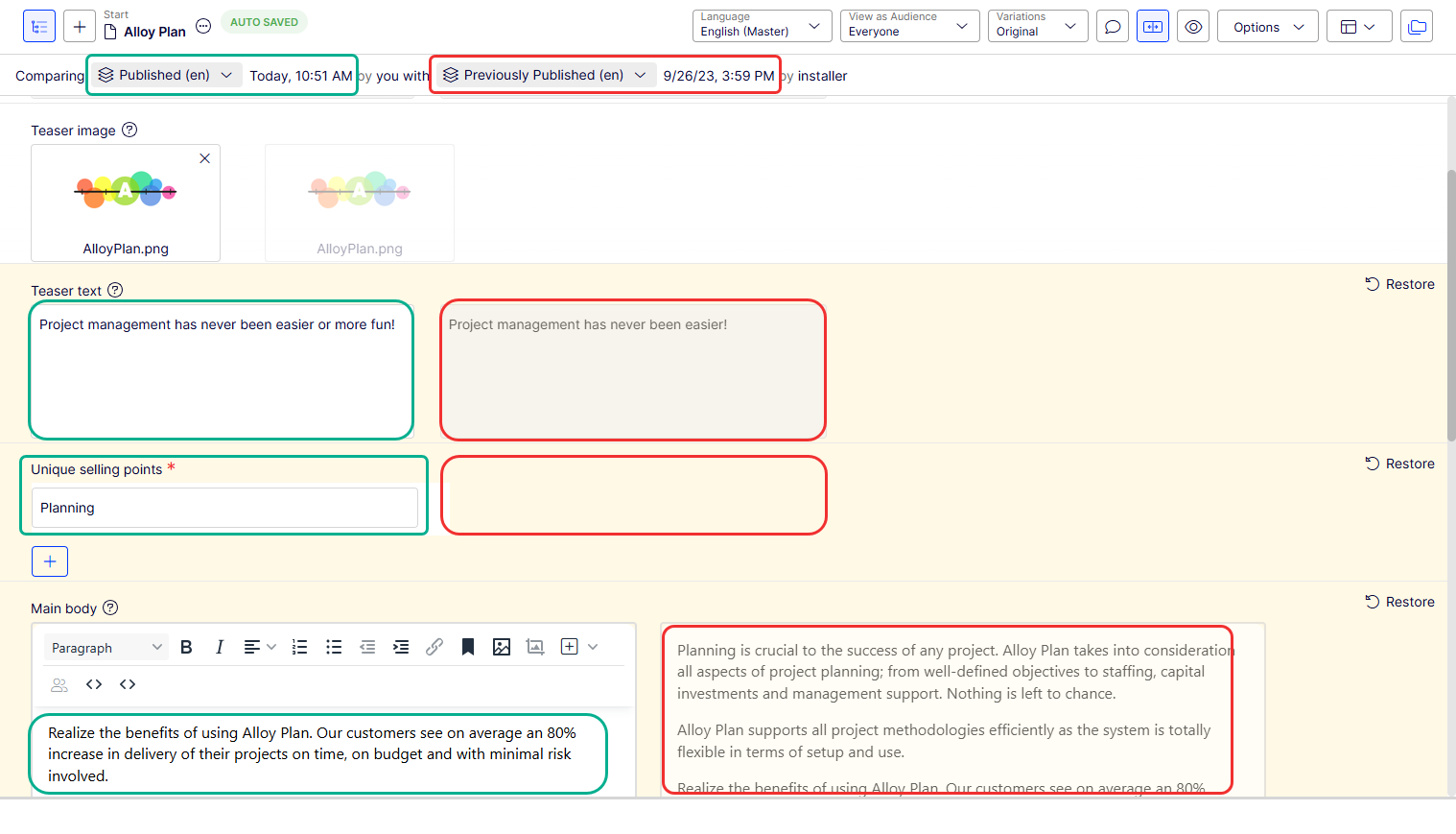
Task: Click the insert image icon
Action: [x=502, y=648]
